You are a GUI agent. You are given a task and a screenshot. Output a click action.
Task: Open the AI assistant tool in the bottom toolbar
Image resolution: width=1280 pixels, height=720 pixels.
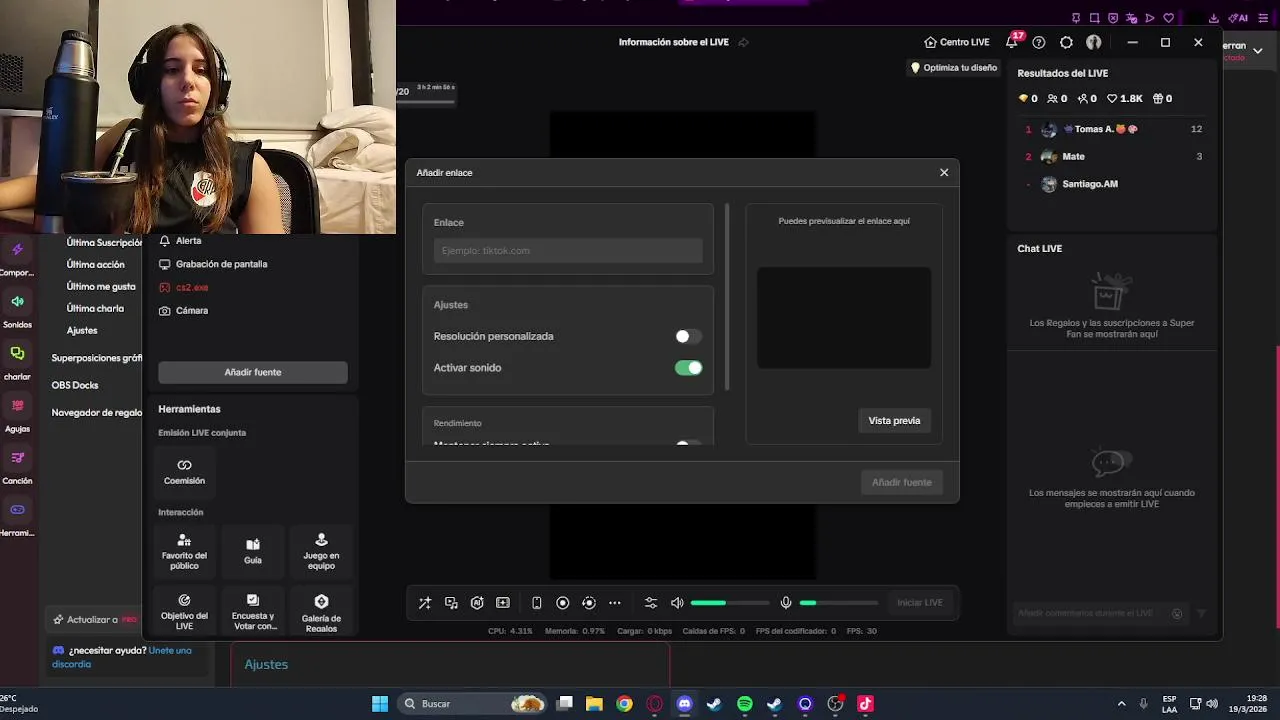(x=477, y=603)
